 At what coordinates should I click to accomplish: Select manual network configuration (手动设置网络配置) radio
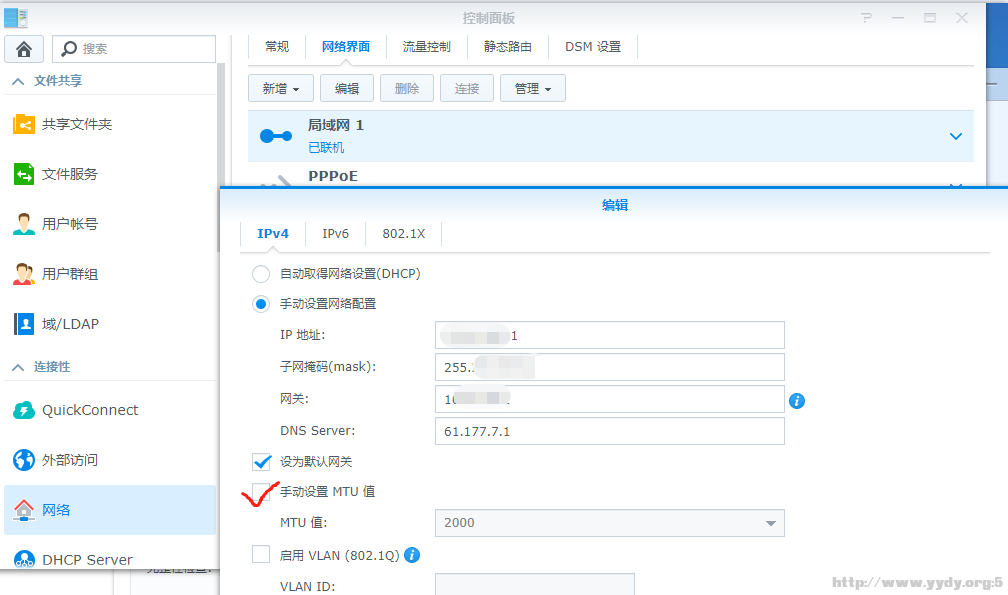pos(261,304)
